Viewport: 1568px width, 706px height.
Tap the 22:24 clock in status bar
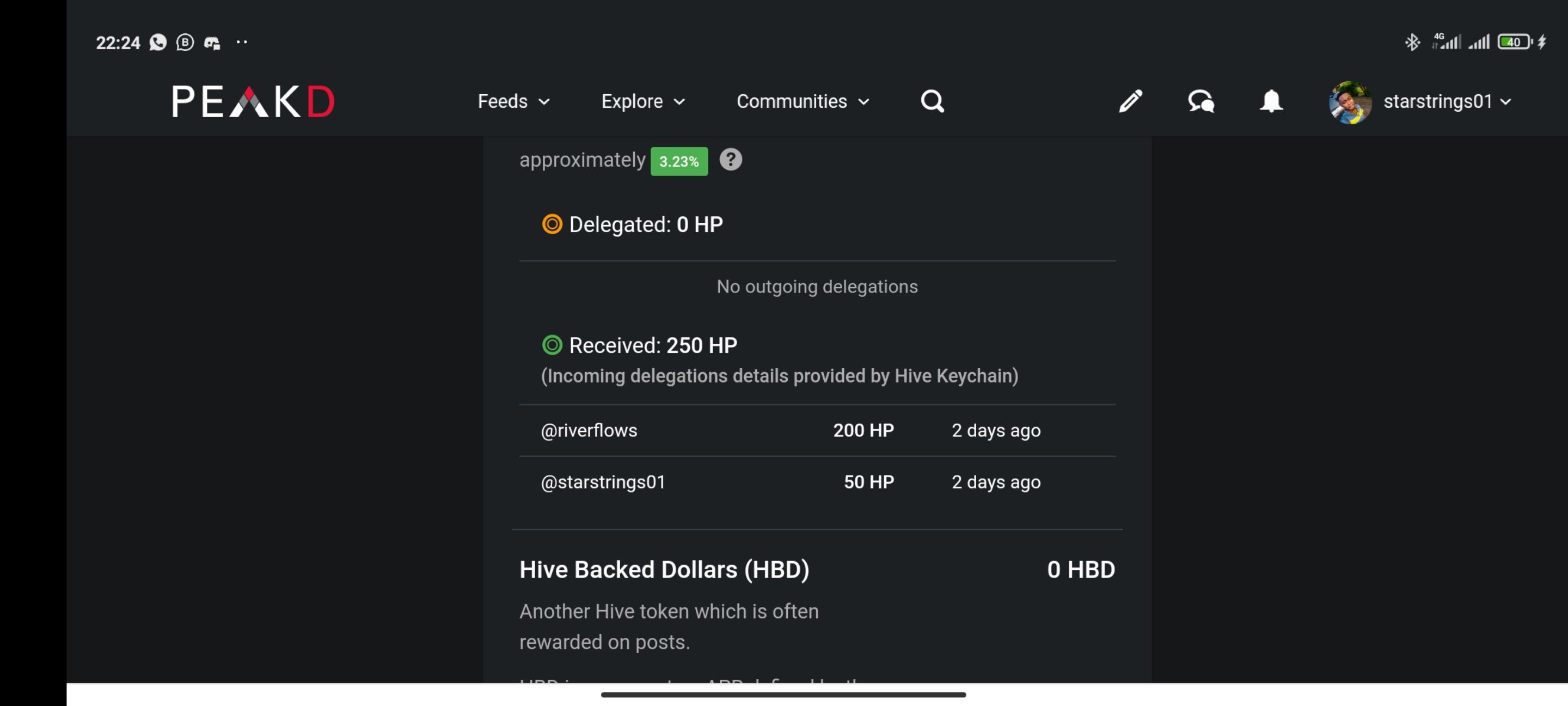pos(118,42)
